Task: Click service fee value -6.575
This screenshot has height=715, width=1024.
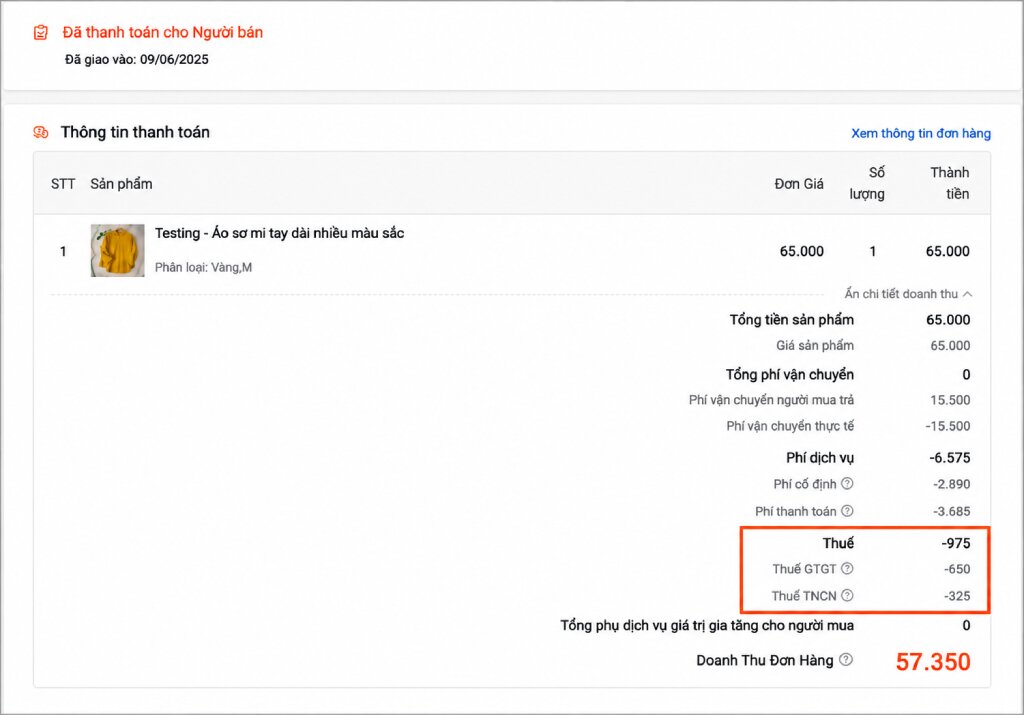Action: (950, 458)
